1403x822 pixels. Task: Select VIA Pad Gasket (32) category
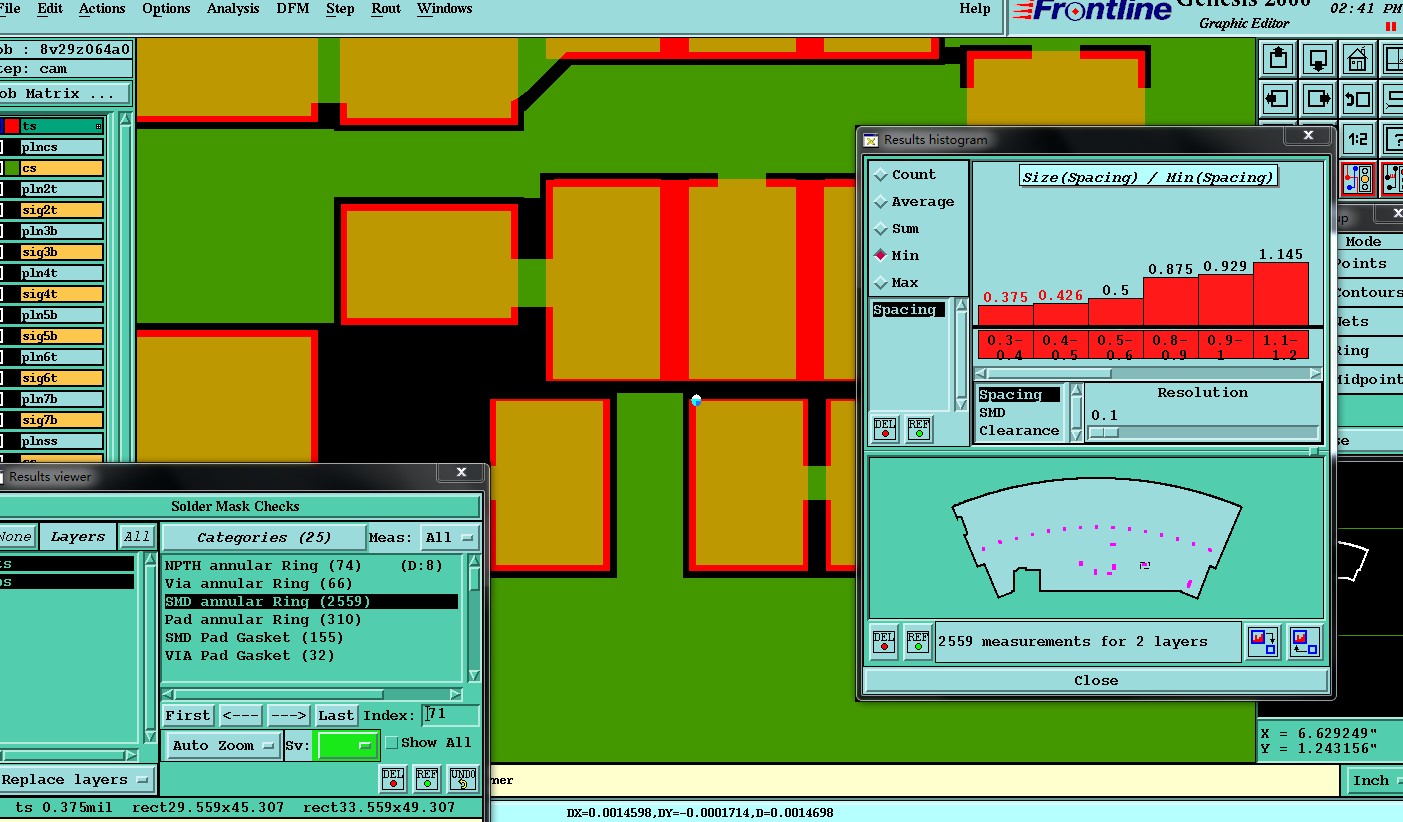point(250,656)
